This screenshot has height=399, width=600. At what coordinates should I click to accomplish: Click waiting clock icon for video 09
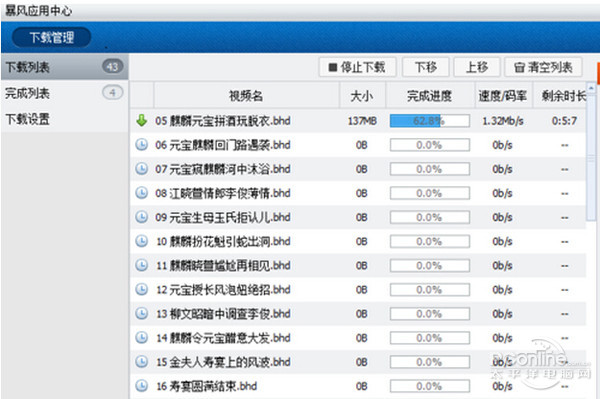point(142,217)
